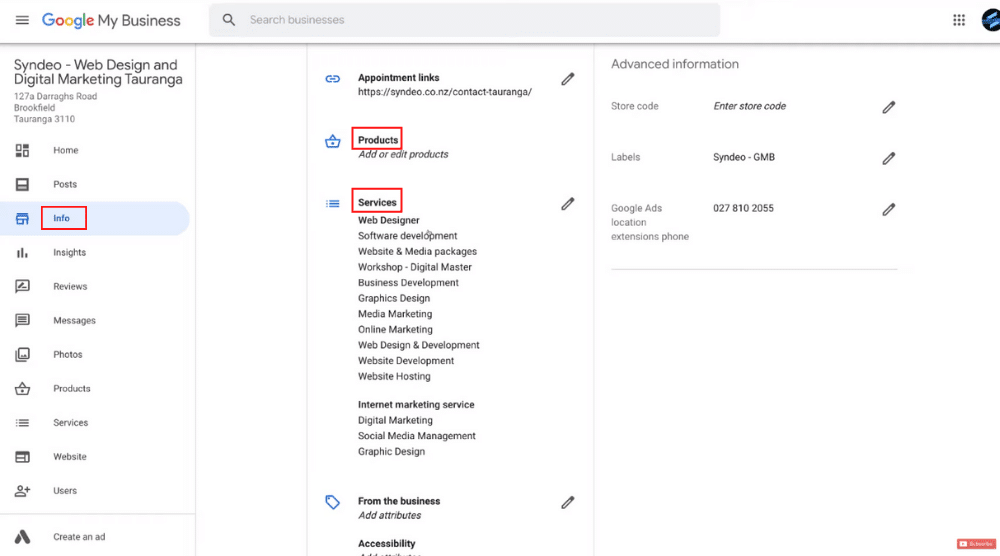Edit From the business attributes pencil
The image size is (1000, 556).
[x=568, y=502]
